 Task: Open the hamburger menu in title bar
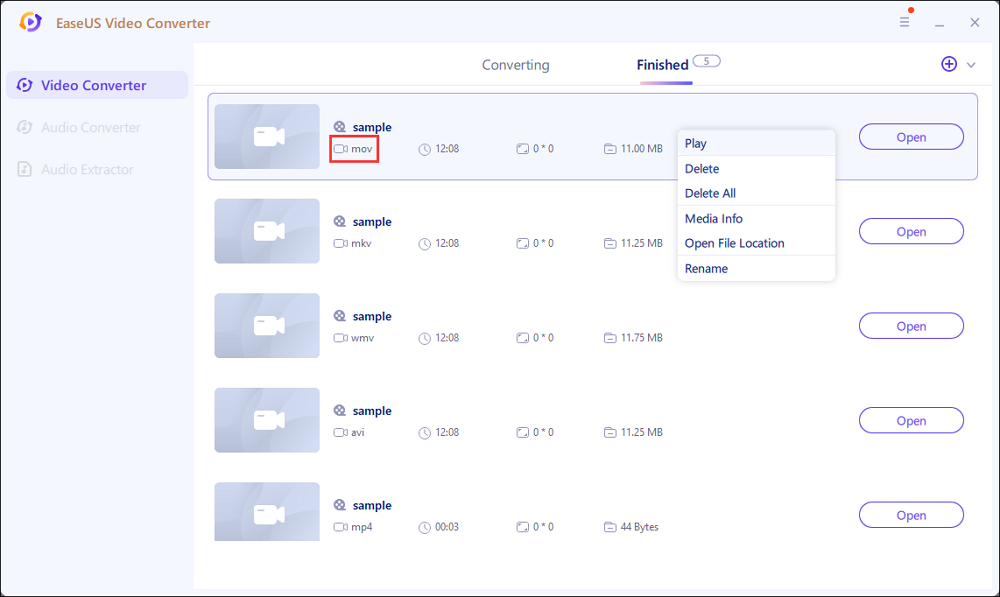(905, 22)
